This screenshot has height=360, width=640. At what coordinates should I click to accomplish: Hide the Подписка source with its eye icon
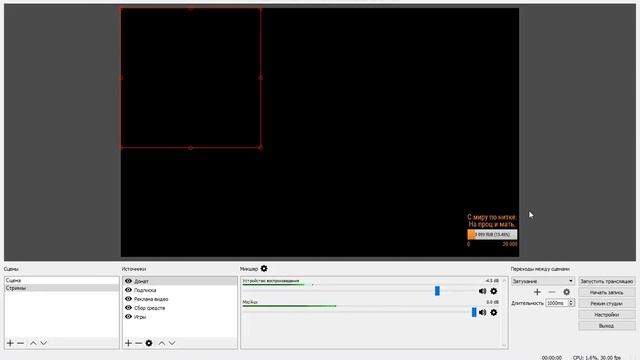coord(128,290)
